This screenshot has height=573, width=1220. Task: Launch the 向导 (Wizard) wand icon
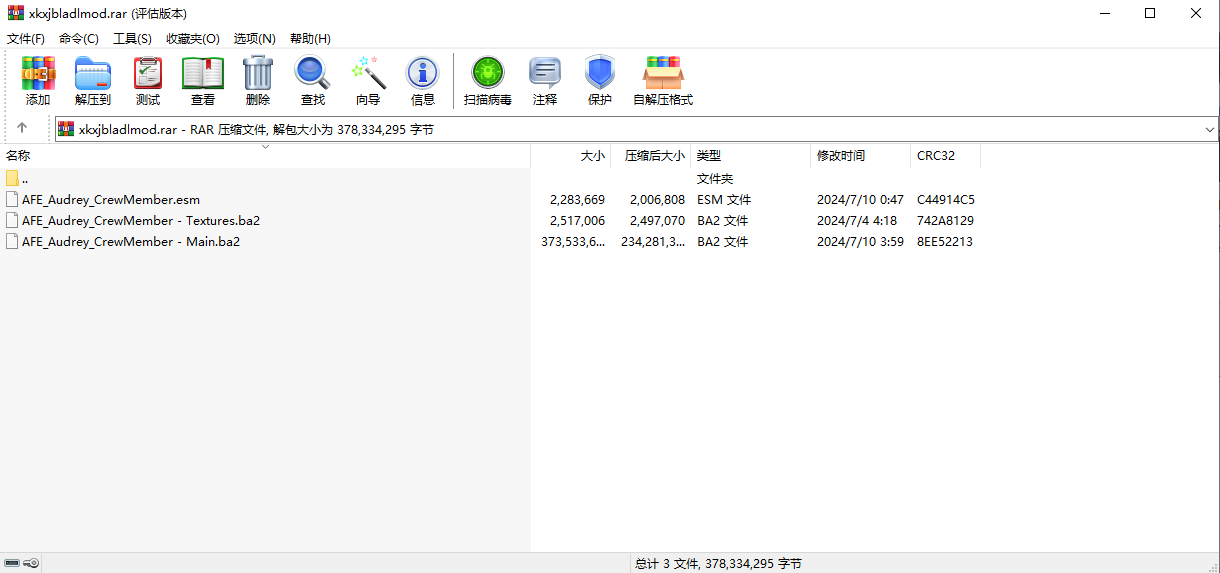[368, 73]
